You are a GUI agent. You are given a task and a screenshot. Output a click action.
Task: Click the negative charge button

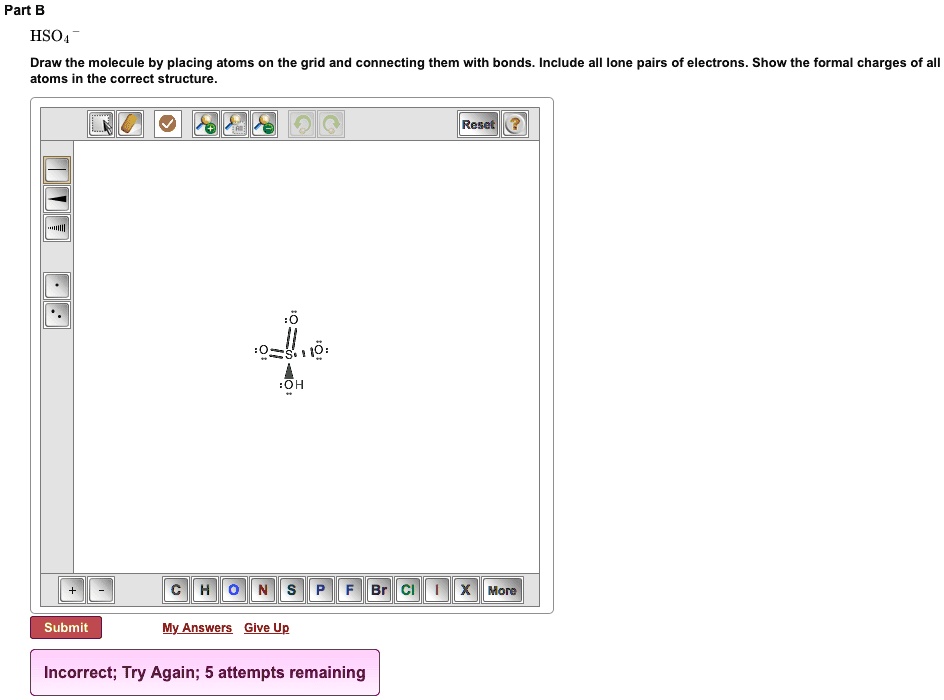(100, 590)
